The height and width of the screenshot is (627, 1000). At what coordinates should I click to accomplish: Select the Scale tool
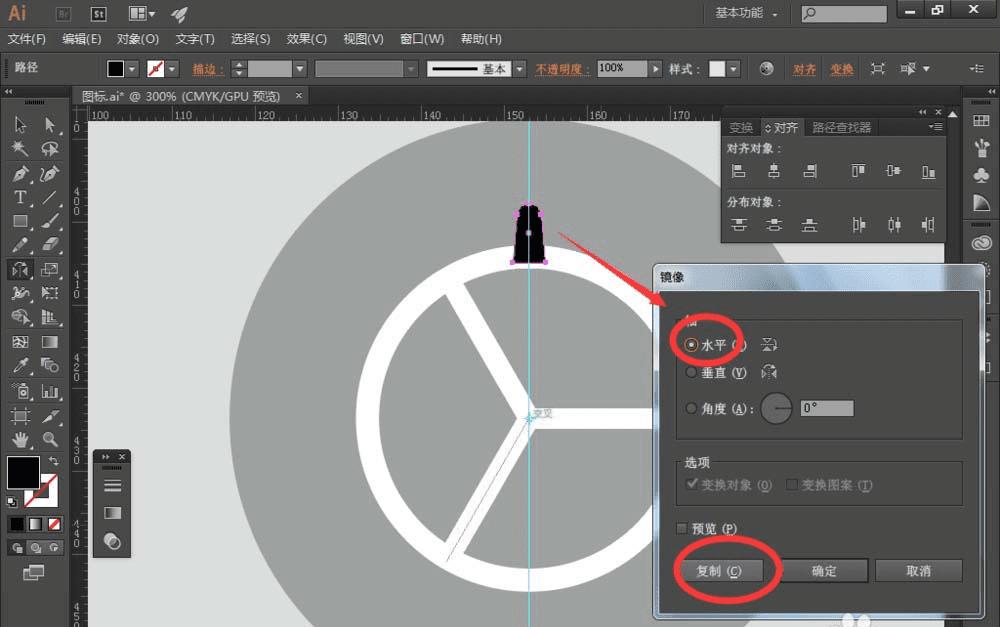pyautogui.click(x=50, y=269)
